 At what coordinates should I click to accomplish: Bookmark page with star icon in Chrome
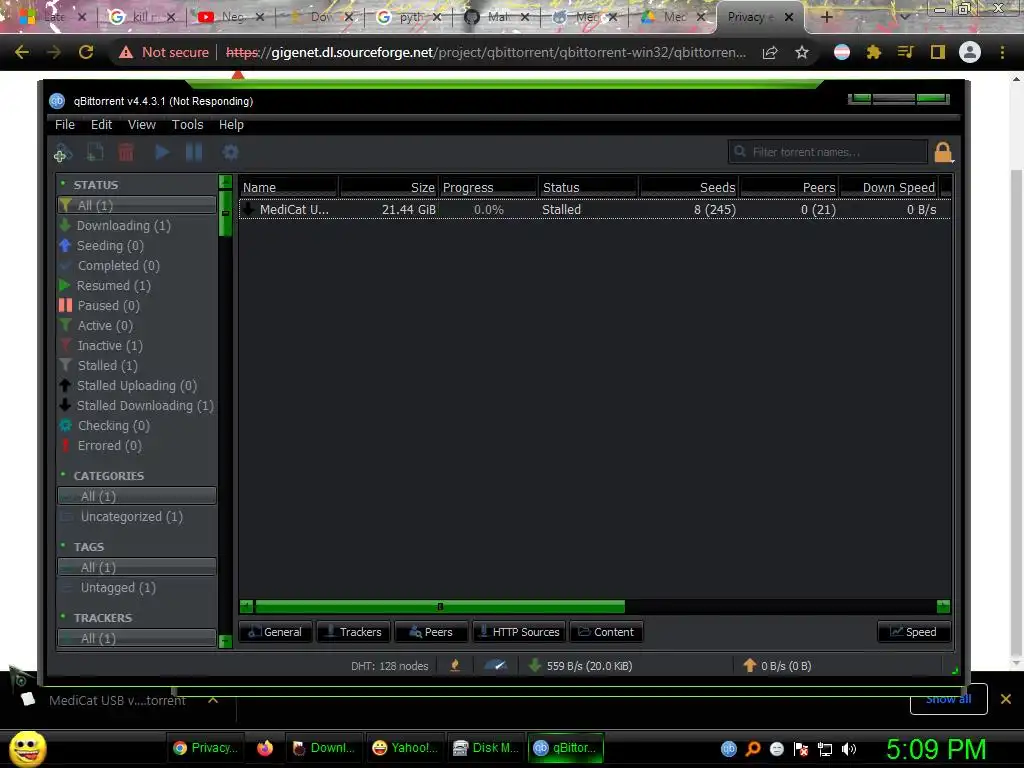(x=802, y=52)
